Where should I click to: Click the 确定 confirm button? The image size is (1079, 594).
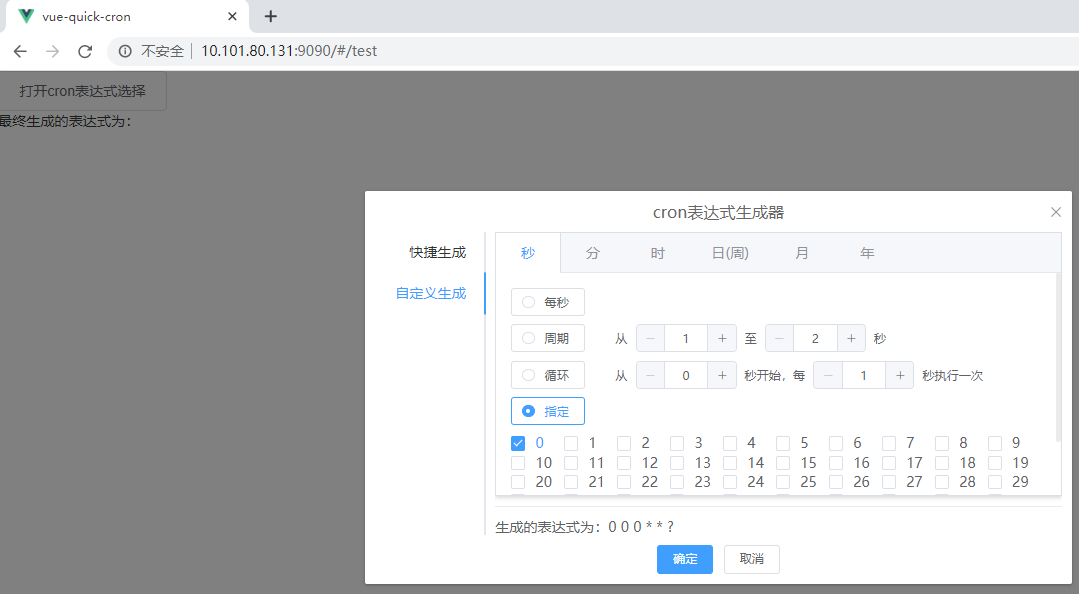pos(684,559)
